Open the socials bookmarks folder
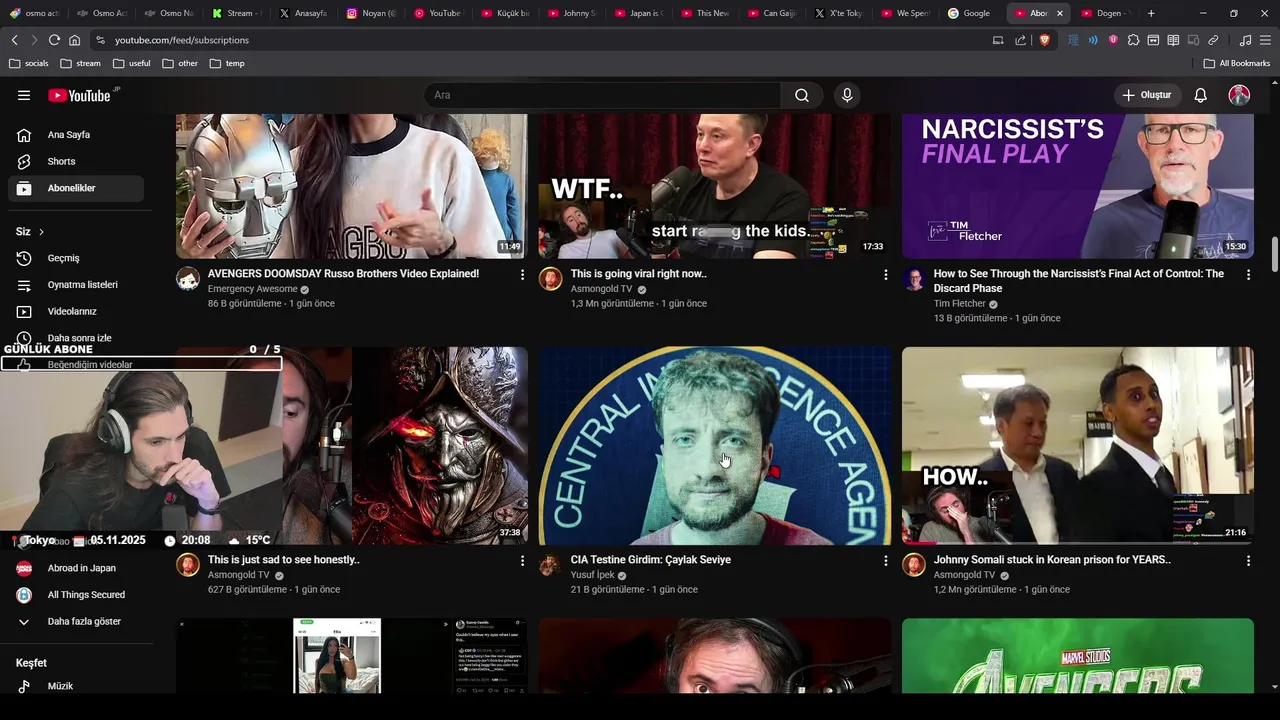 [28, 63]
